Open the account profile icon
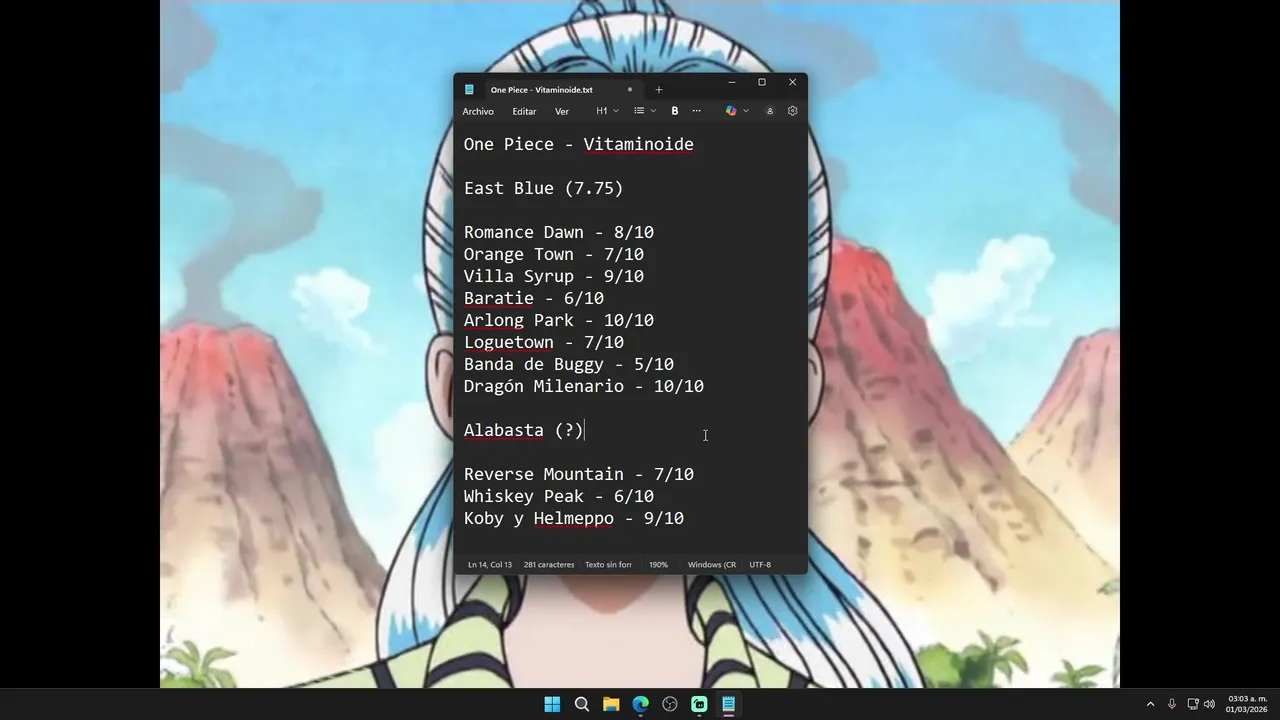 tap(770, 111)
